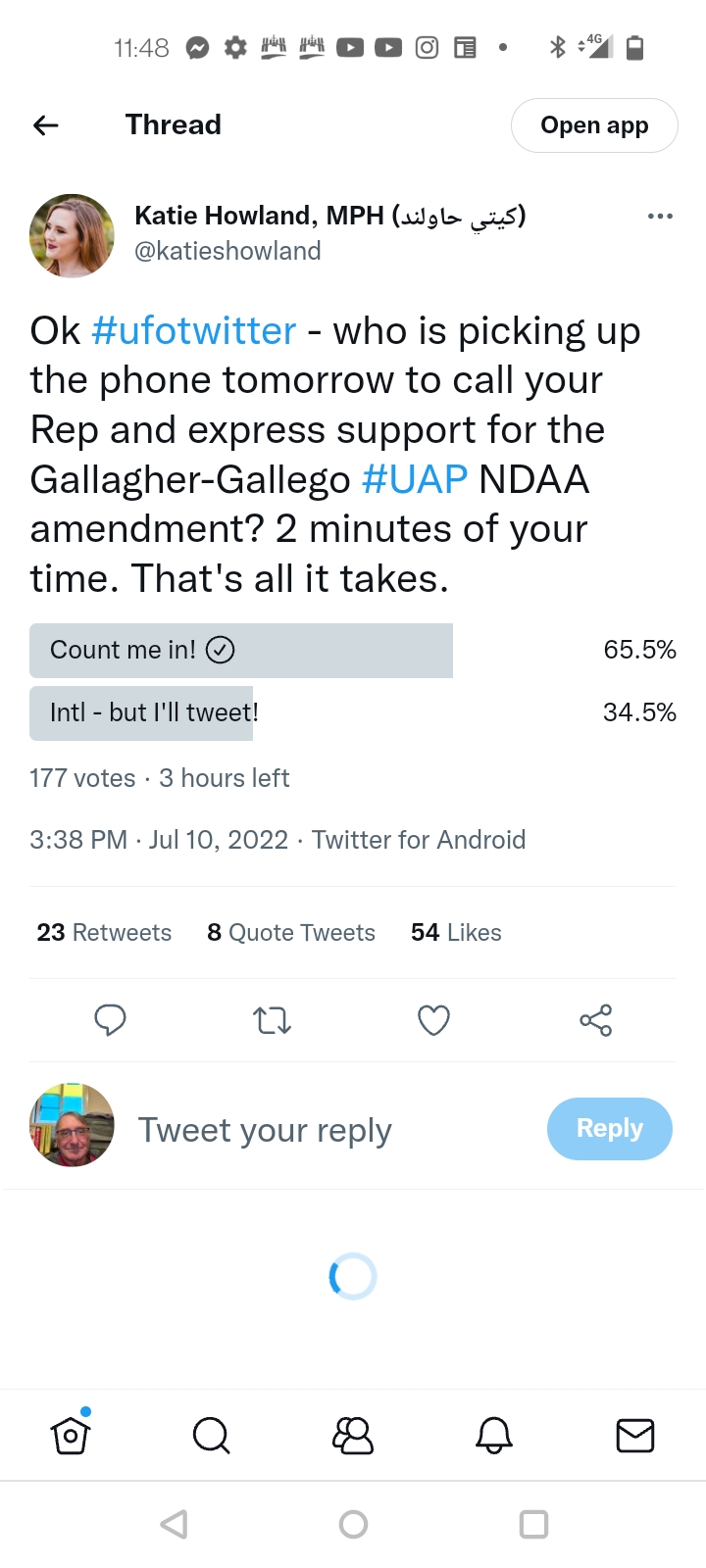Image resolution: width=706 pixels, height=1568 pixels.
Task: Like the tweet with heart icon
Action: [433, 1020]
